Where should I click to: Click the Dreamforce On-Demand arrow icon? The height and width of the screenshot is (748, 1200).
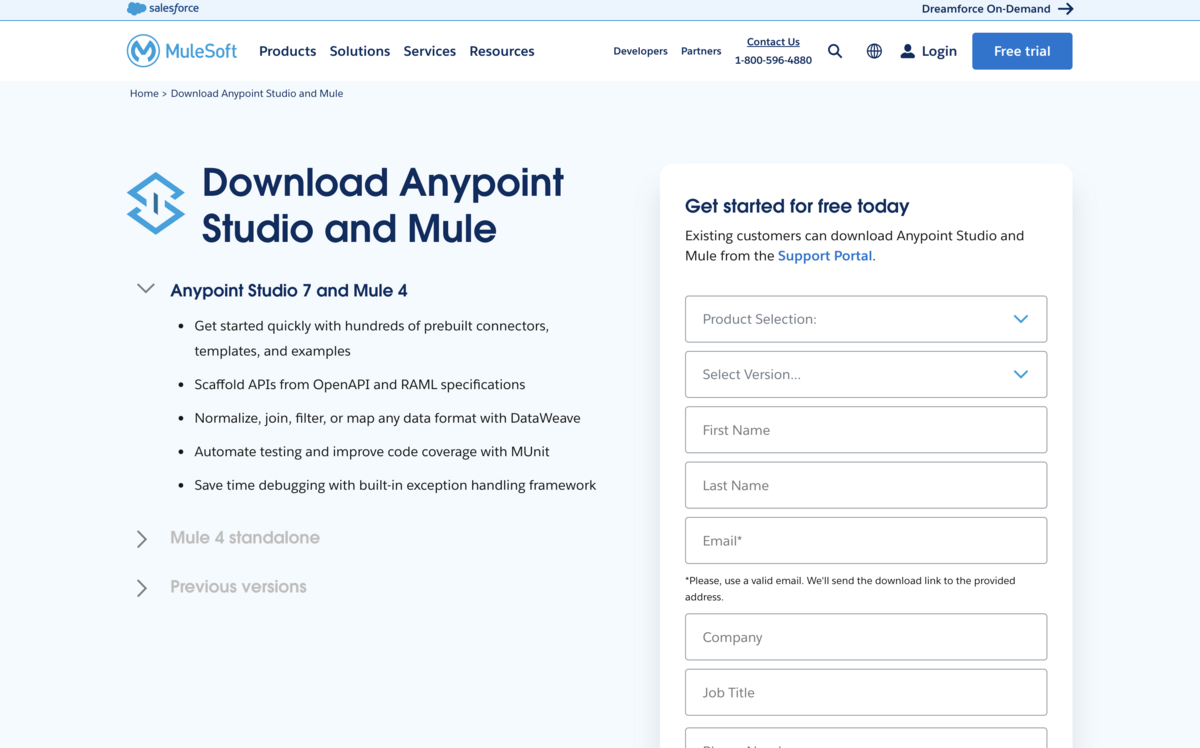[x=1065, y=8]
